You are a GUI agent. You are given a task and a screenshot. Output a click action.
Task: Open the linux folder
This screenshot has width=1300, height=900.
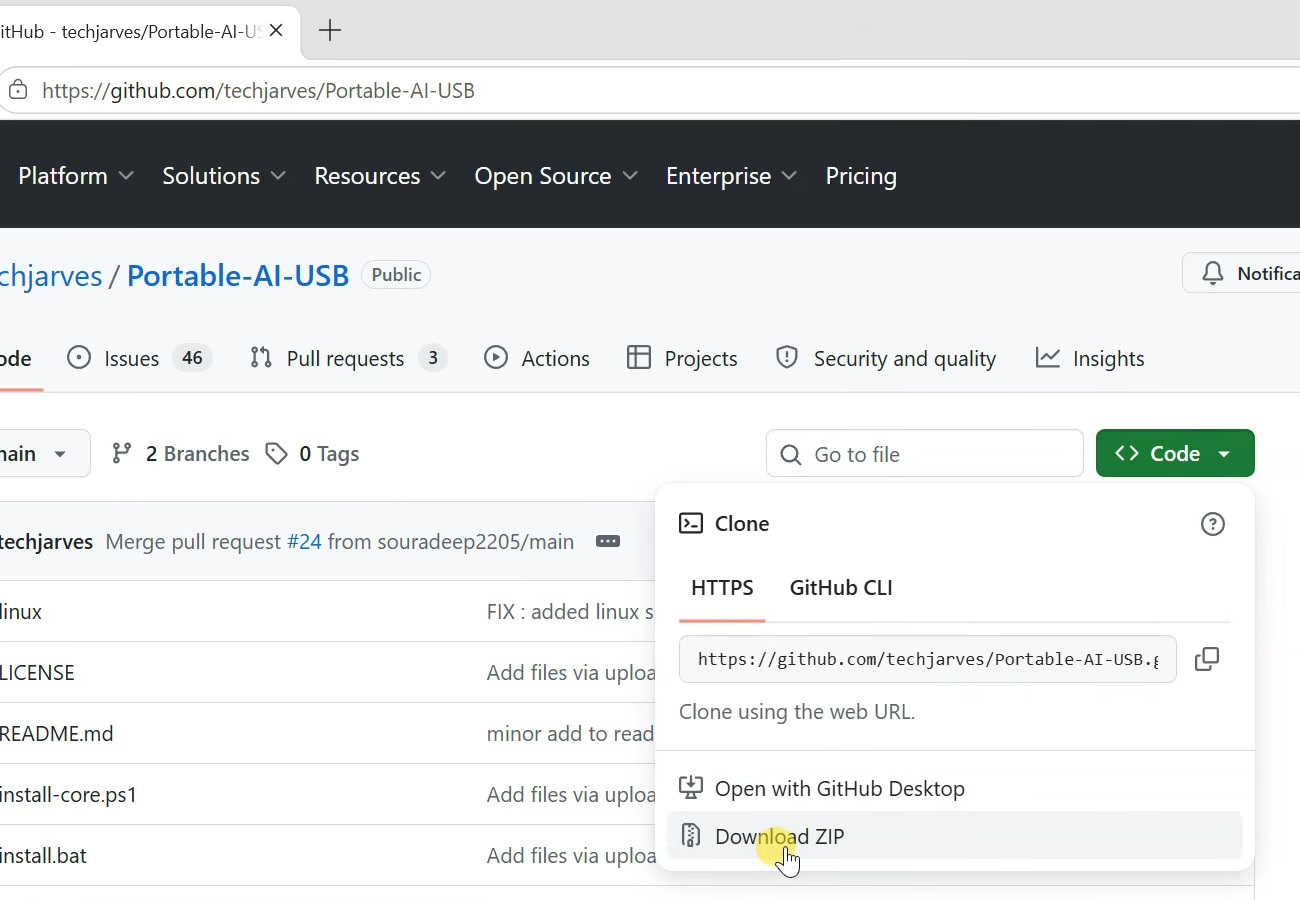pyautogui.click(x=21, y=612)
